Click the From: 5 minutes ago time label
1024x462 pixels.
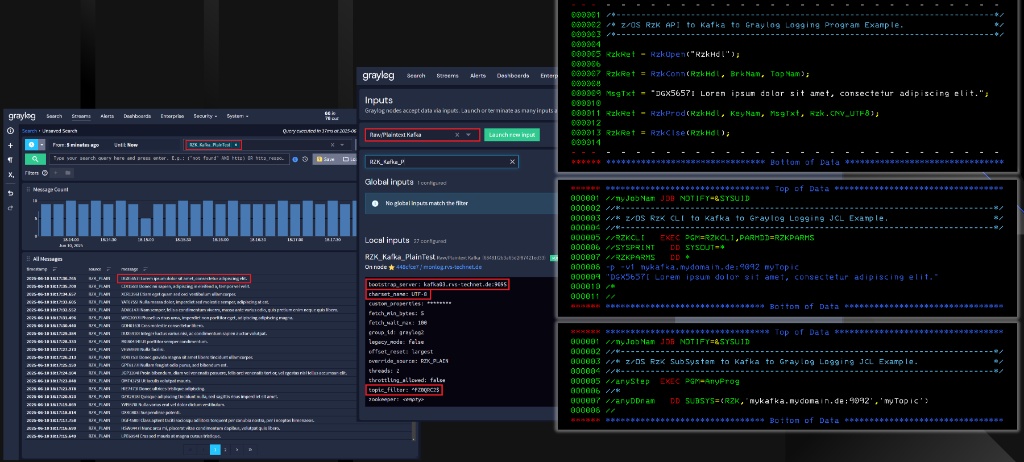(x=76, y=145)
